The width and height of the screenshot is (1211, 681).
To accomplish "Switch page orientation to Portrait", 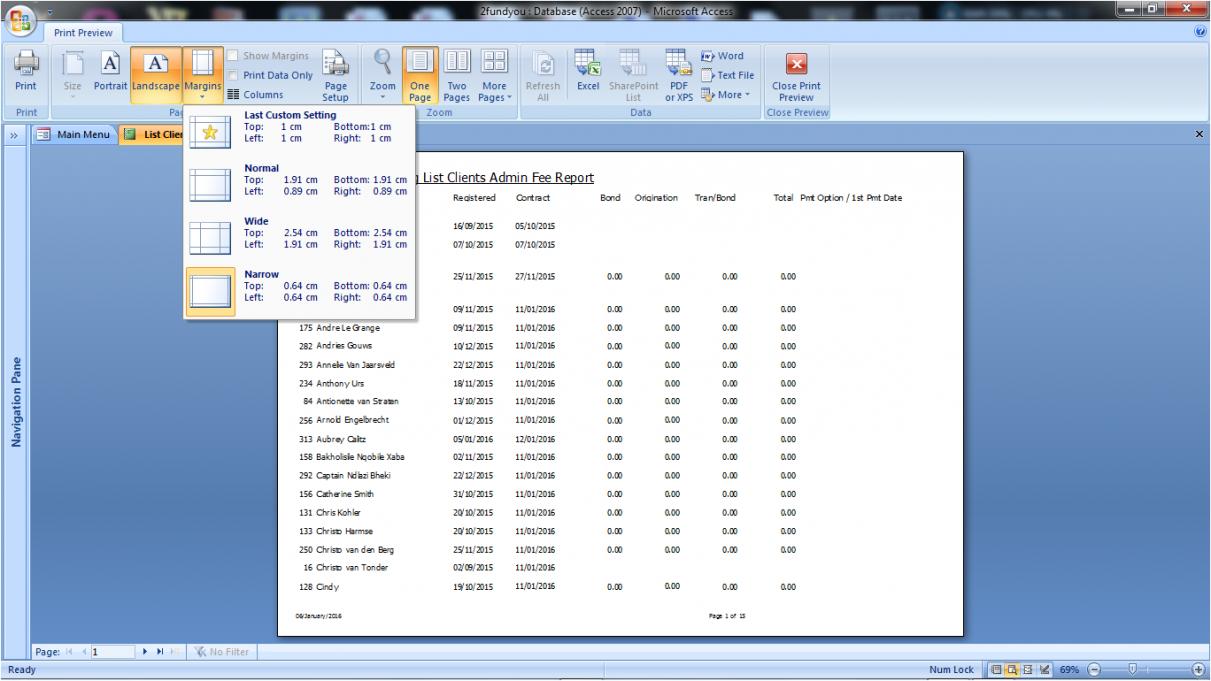I will pos(110,72).
